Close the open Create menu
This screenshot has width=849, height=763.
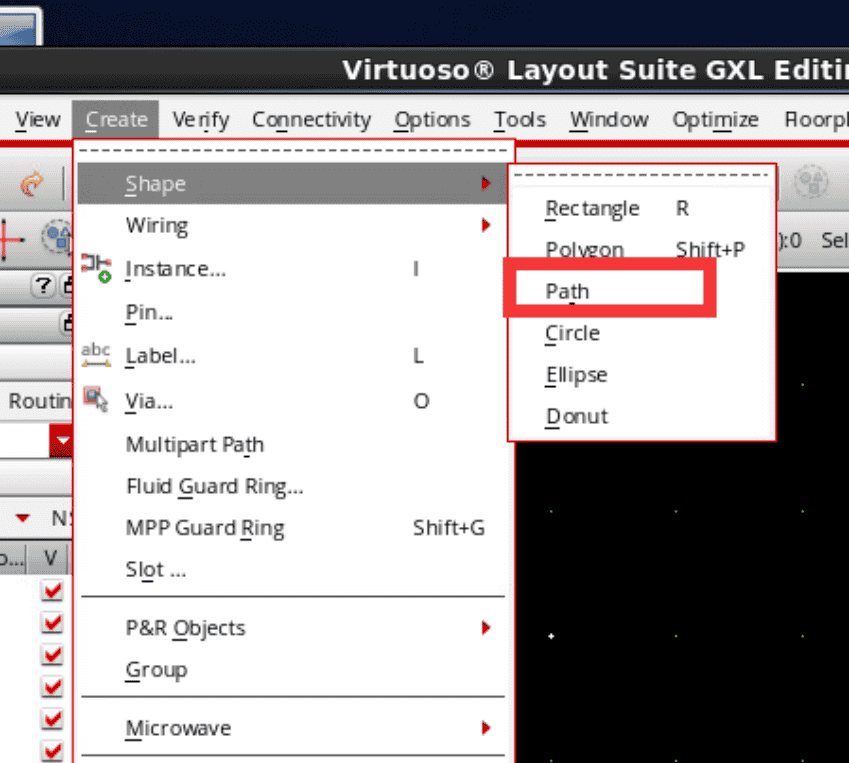coord(116,119)
